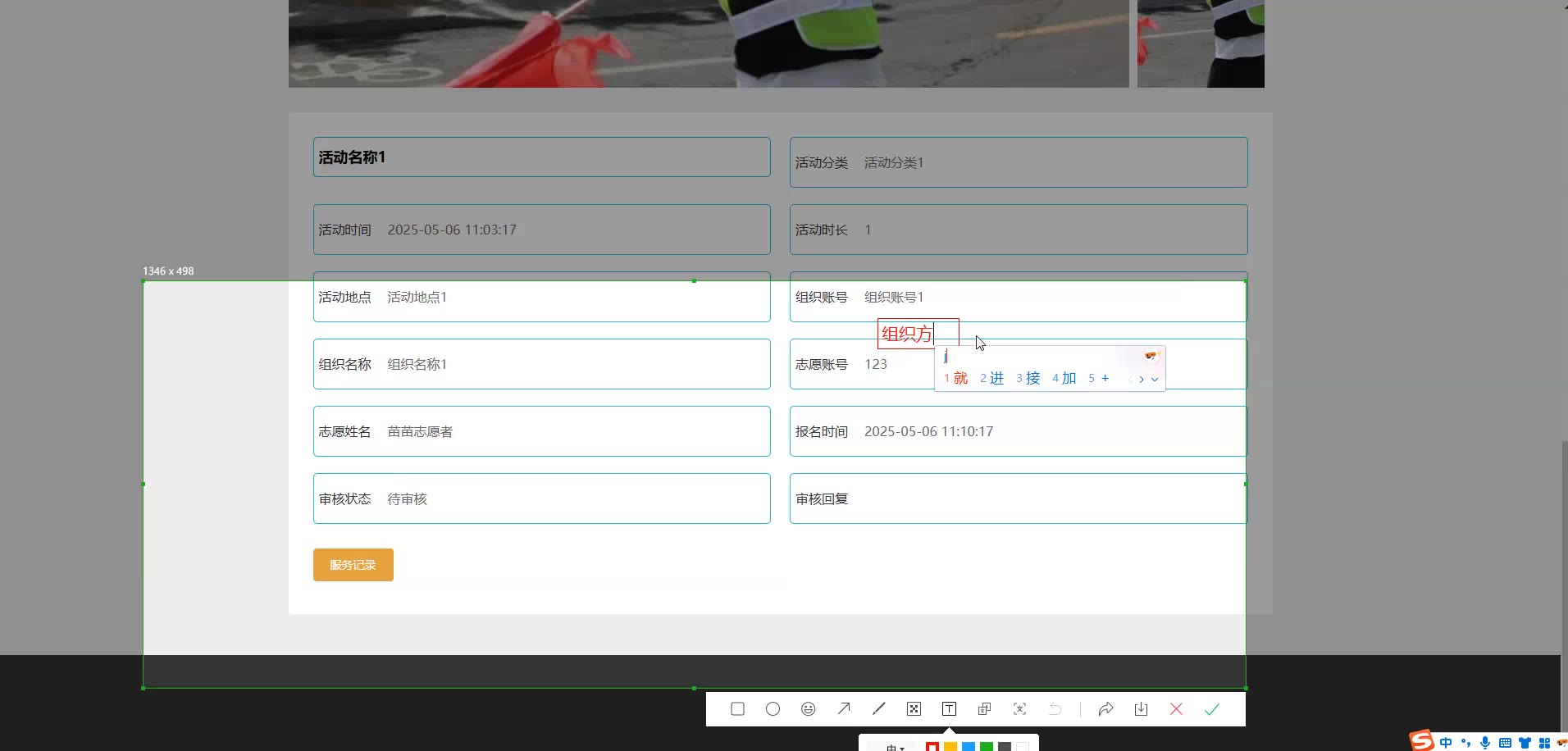Viewport: 1568px width, 751px height.
Task: Click the screenshot translate icon
Action: 1019,709
